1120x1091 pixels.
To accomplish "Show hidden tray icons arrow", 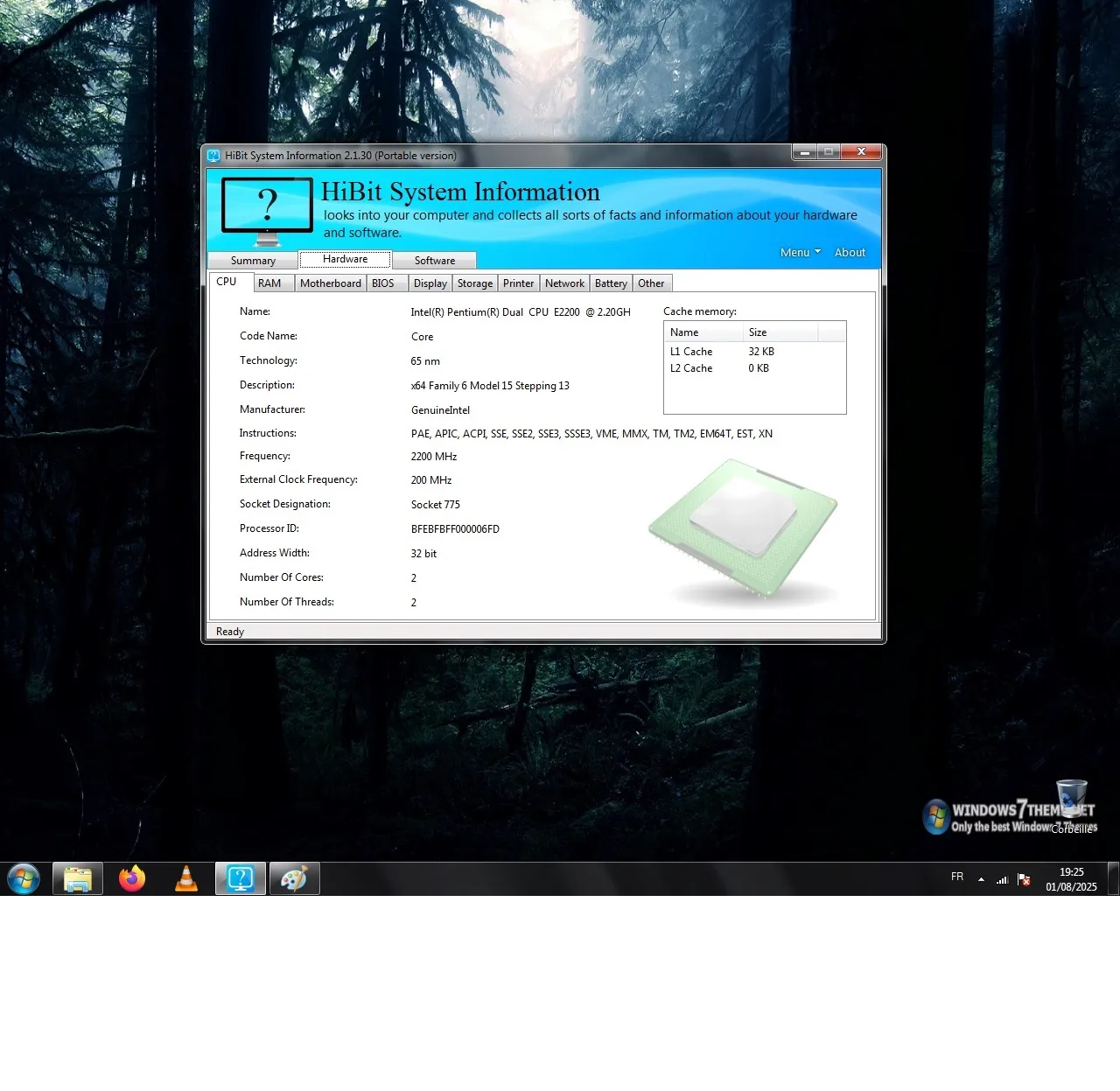I will pyautogui.click(x=981, y=879).
